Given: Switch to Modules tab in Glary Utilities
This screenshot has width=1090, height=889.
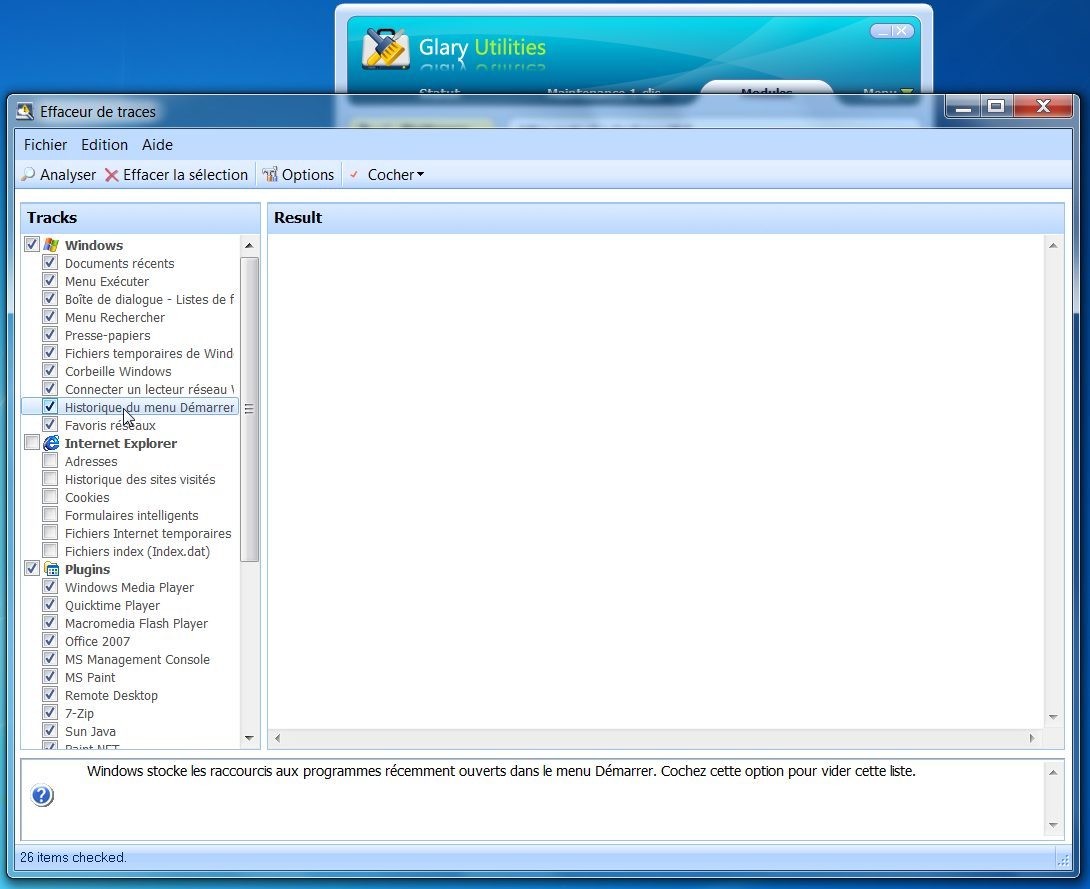Looking at the screenshot, I should tap(766, 90).
